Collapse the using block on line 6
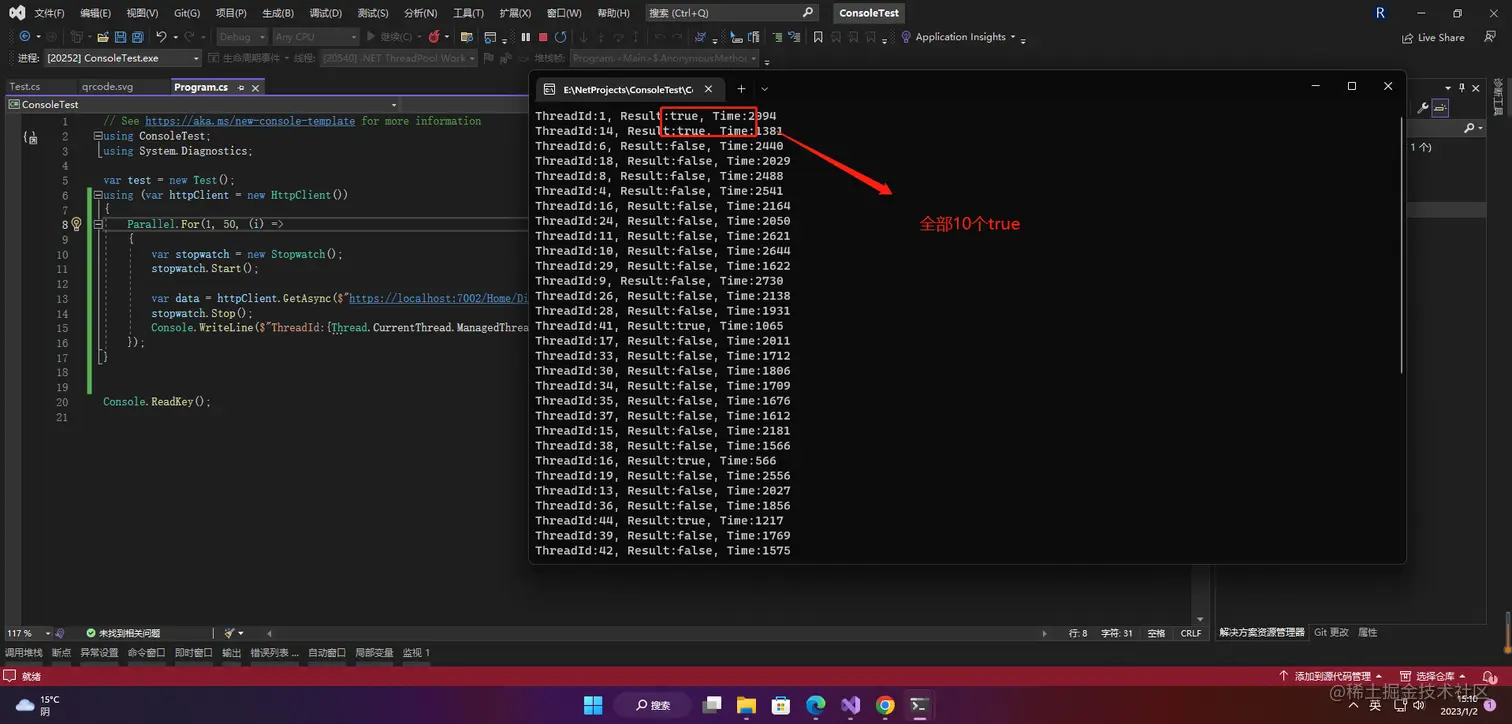 click(x=98, y=195)
